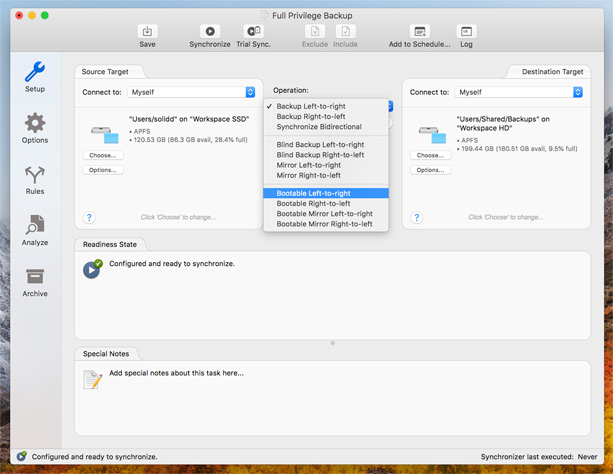This screenshot has width=613, height=474.
Task: Open Source Target help question mark
Action: 89,217
